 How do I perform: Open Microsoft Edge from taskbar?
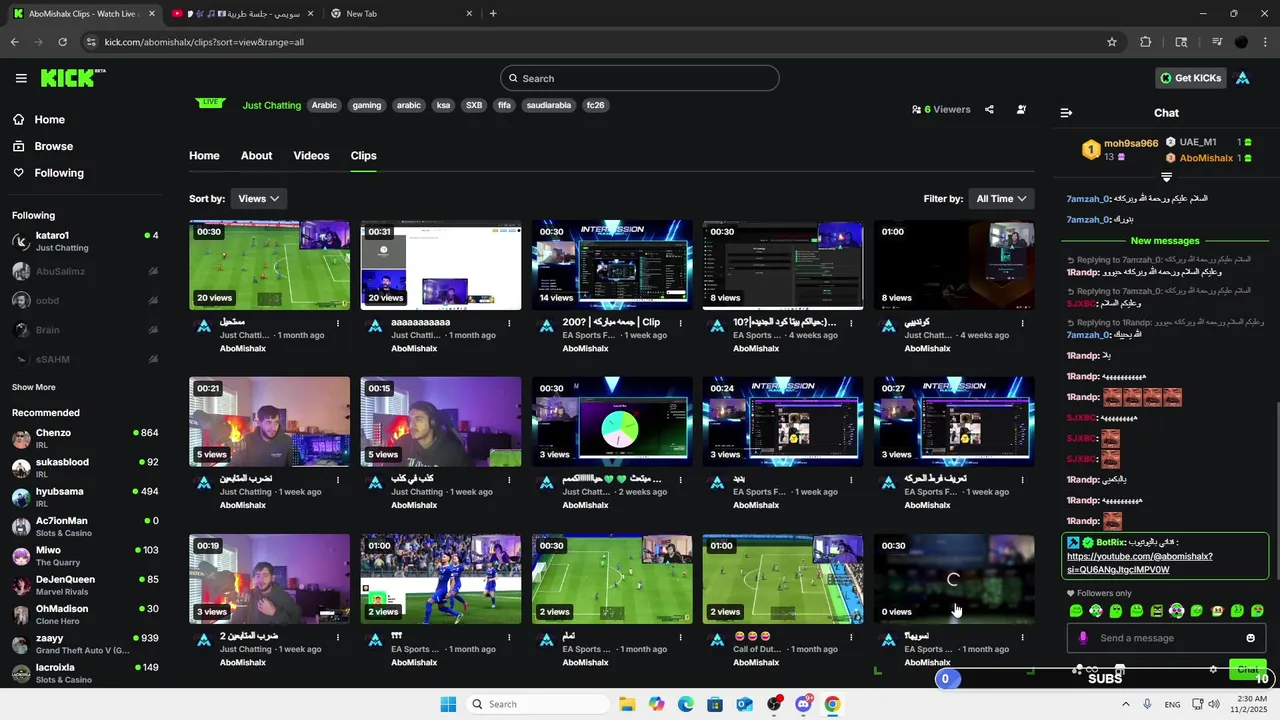(685, 704)
